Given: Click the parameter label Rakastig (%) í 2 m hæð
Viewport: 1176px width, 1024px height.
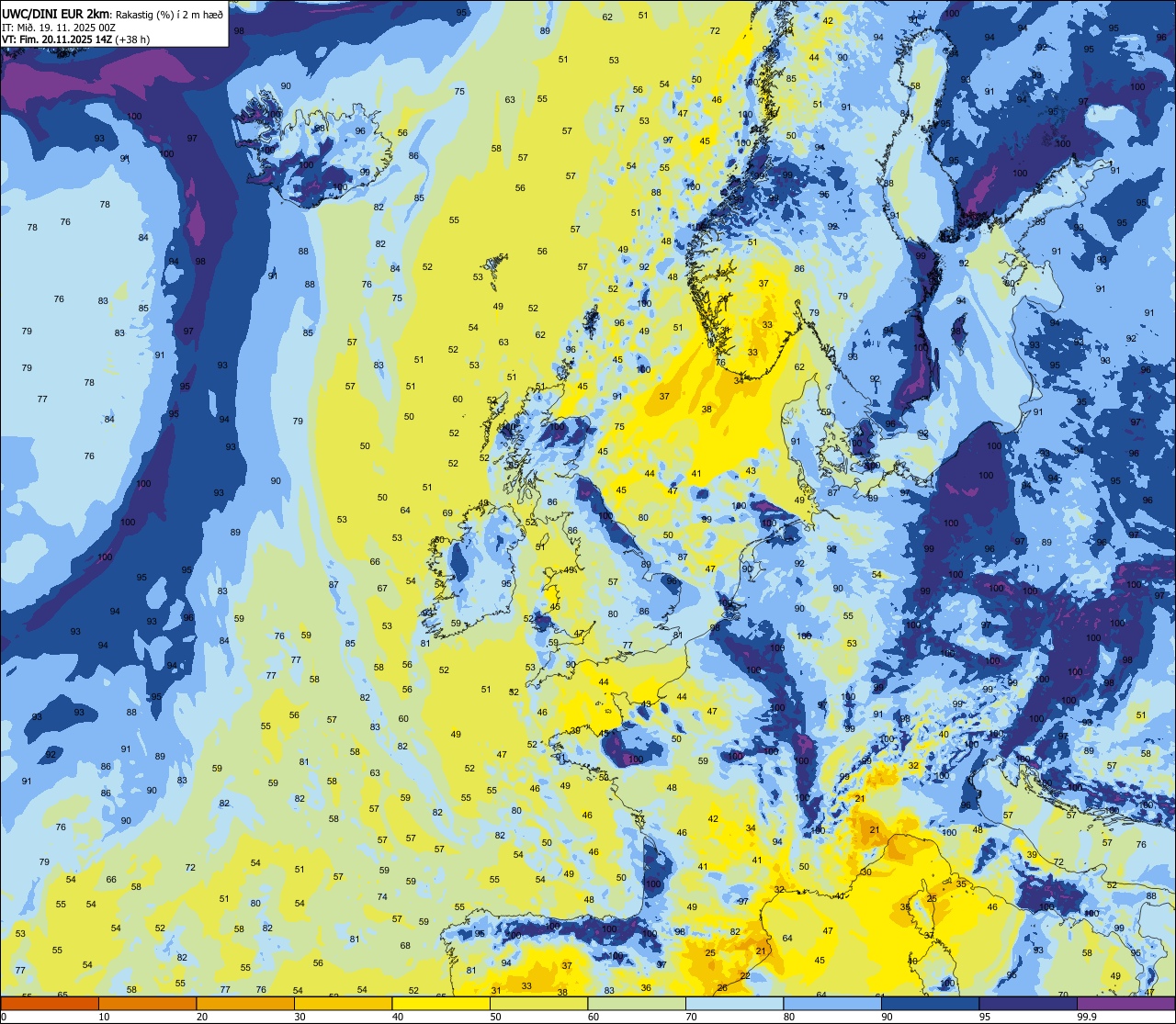Looking at the screenshot, I should pos(168,15).
